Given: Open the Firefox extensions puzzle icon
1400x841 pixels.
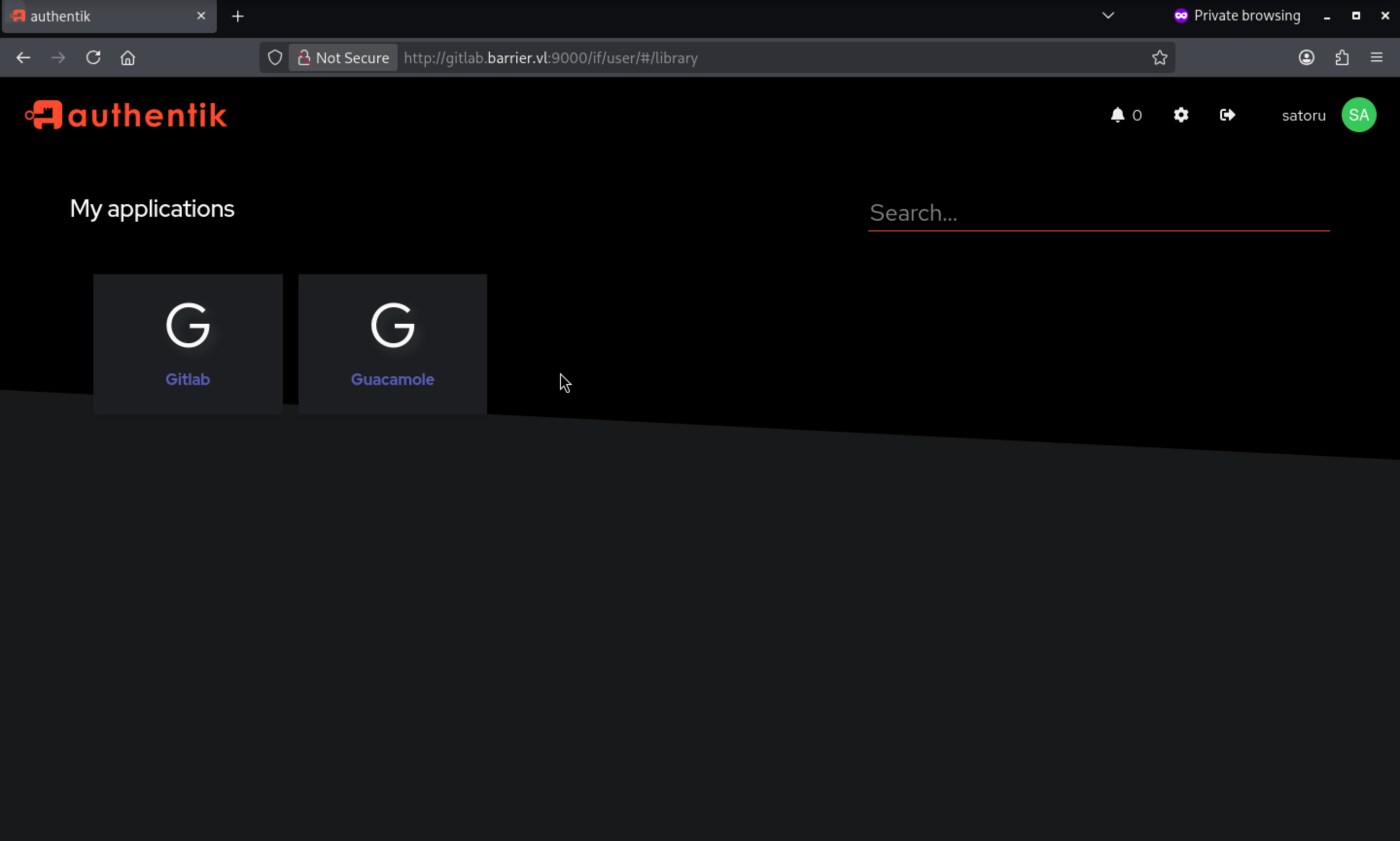Looking at the screenshot, I should pos(1342,58).
